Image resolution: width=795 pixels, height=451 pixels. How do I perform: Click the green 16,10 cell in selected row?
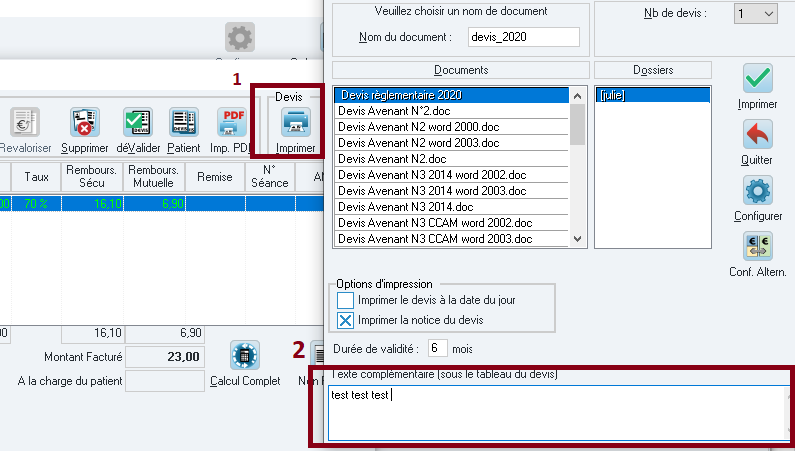[92, 204]
